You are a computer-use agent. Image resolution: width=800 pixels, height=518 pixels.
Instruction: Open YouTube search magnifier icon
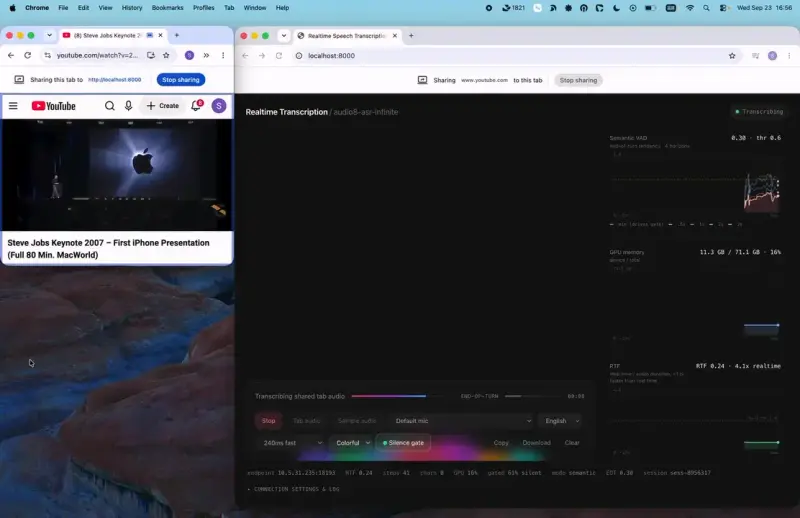[x=110, y=106]
